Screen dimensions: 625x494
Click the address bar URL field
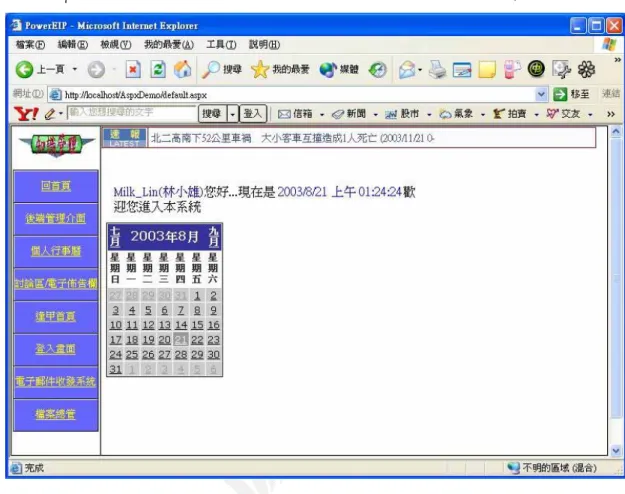point(297,94)
